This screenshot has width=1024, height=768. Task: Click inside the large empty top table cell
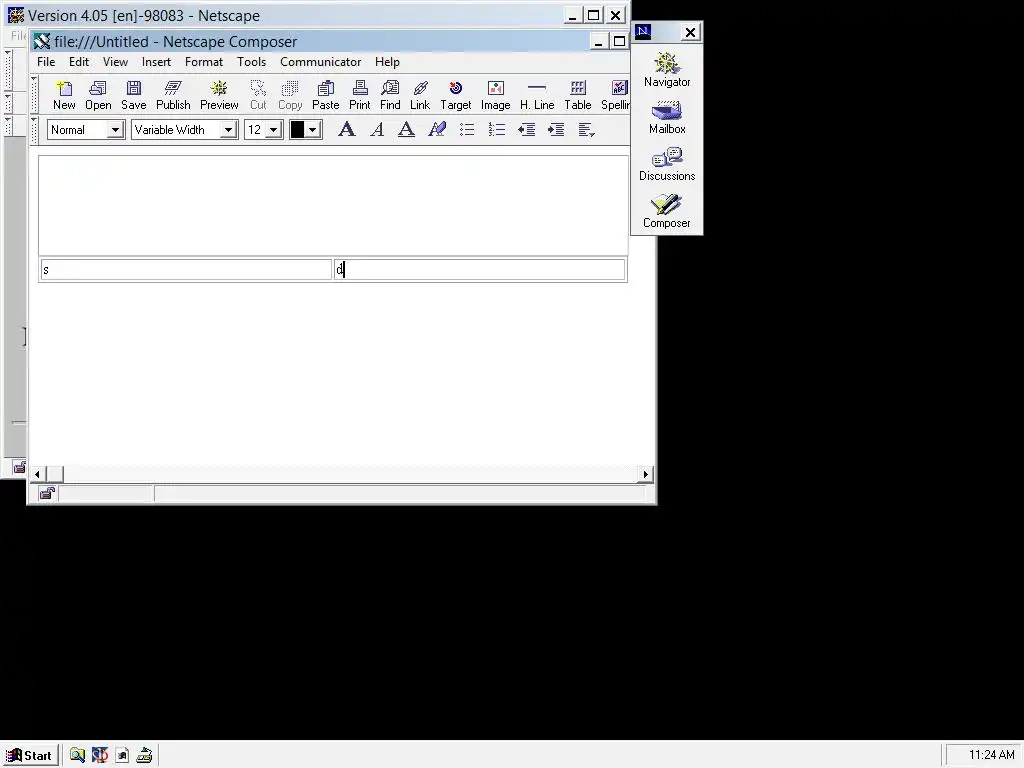point(333,205)
